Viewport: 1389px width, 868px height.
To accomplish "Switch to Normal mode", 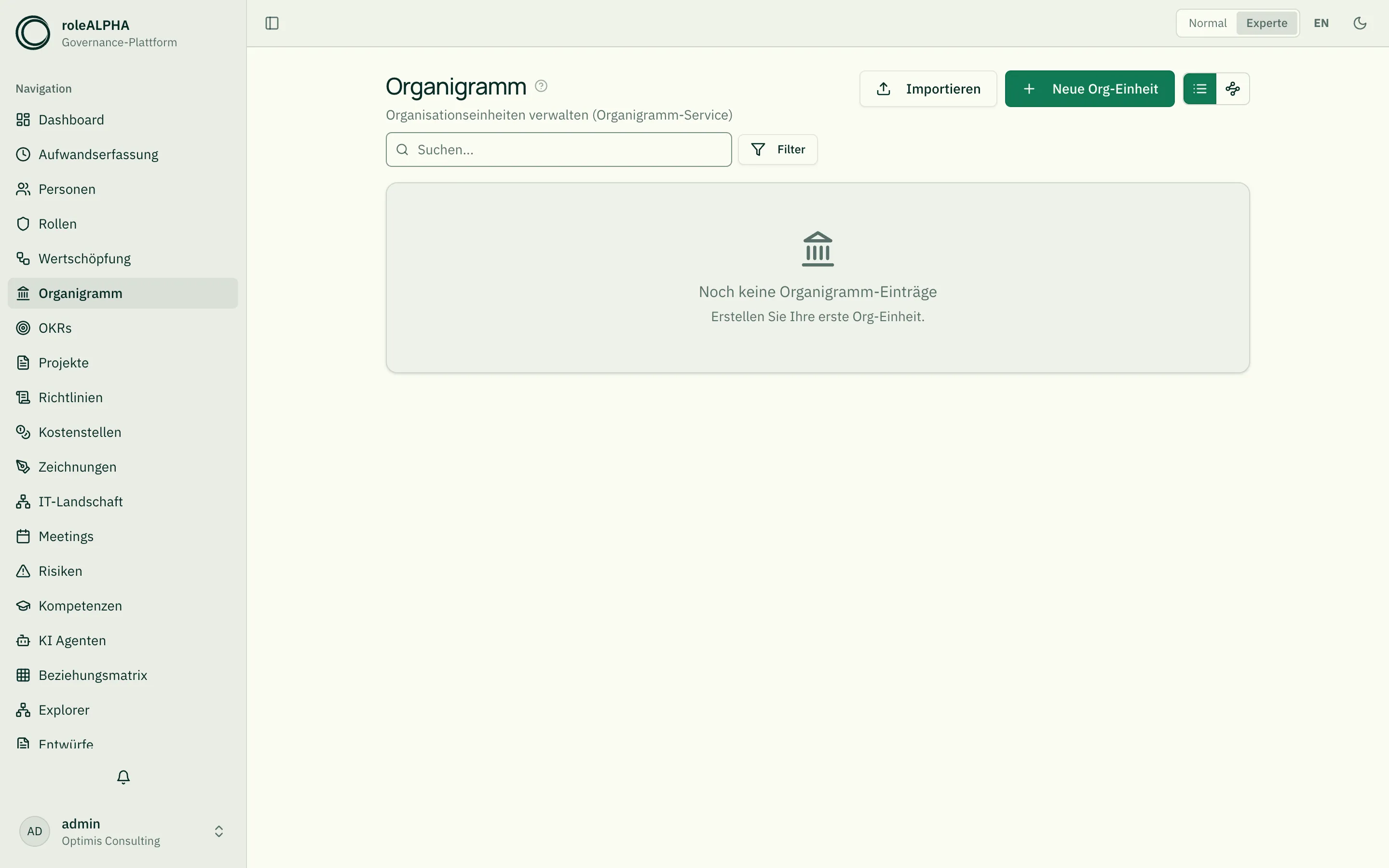I will click(x=1207, y=23).
